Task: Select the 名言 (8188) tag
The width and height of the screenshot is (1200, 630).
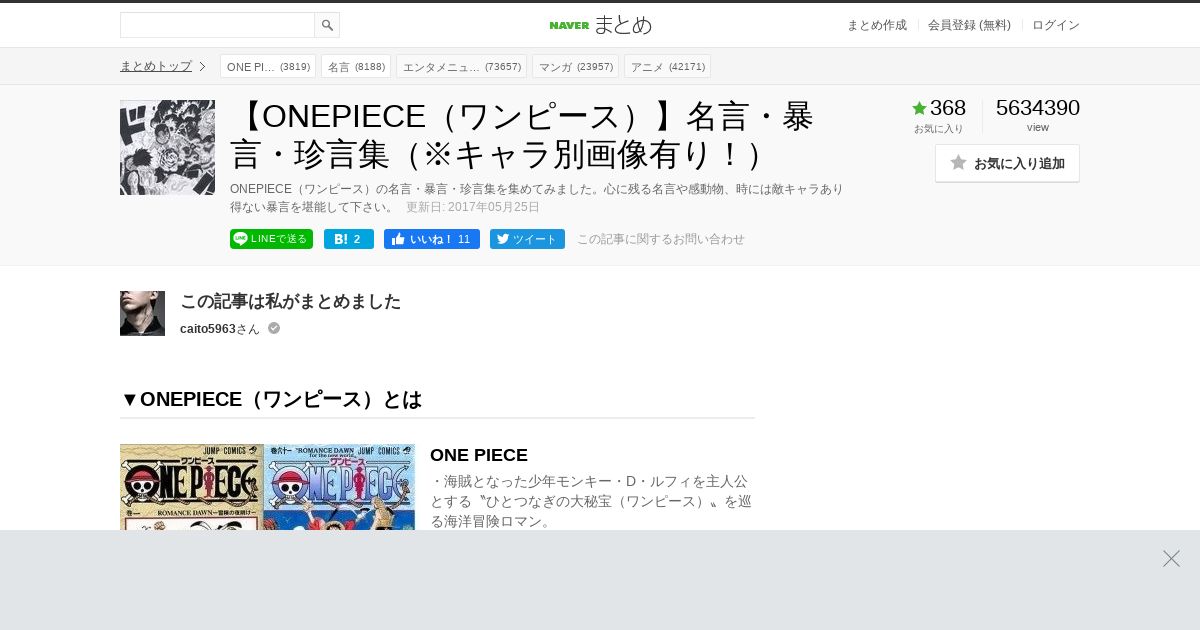Action: pos(356,66)
